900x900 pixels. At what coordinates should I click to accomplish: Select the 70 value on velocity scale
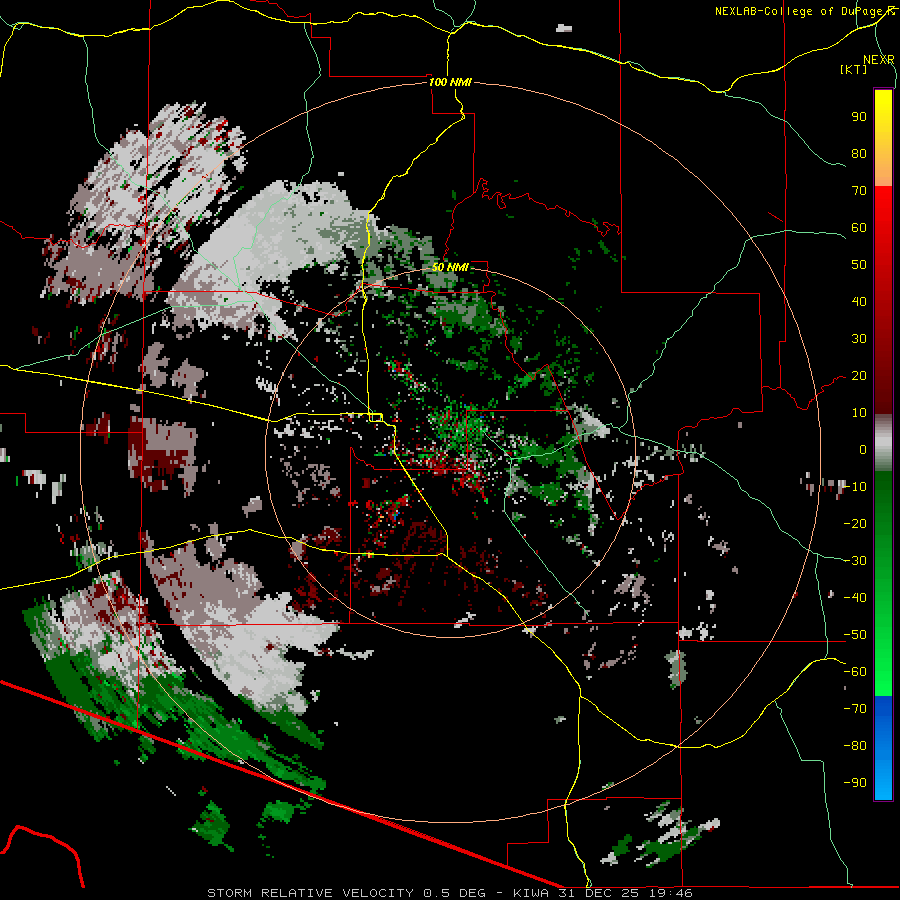[x=859, y=191]
